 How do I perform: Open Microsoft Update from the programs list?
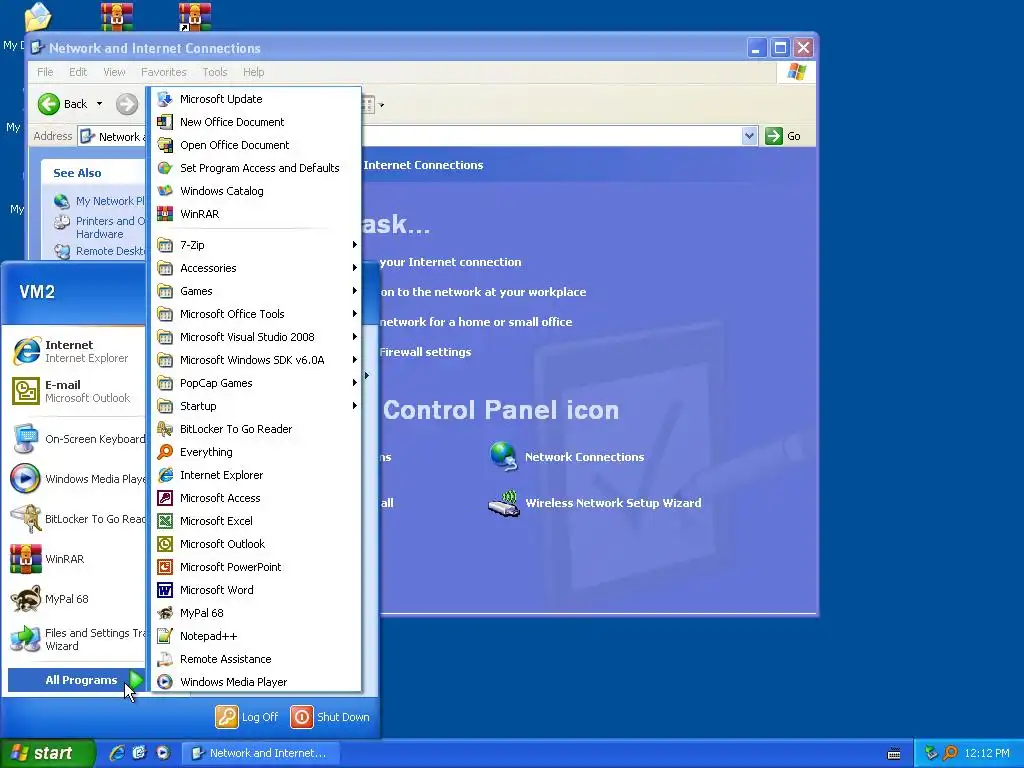(257, 99)
